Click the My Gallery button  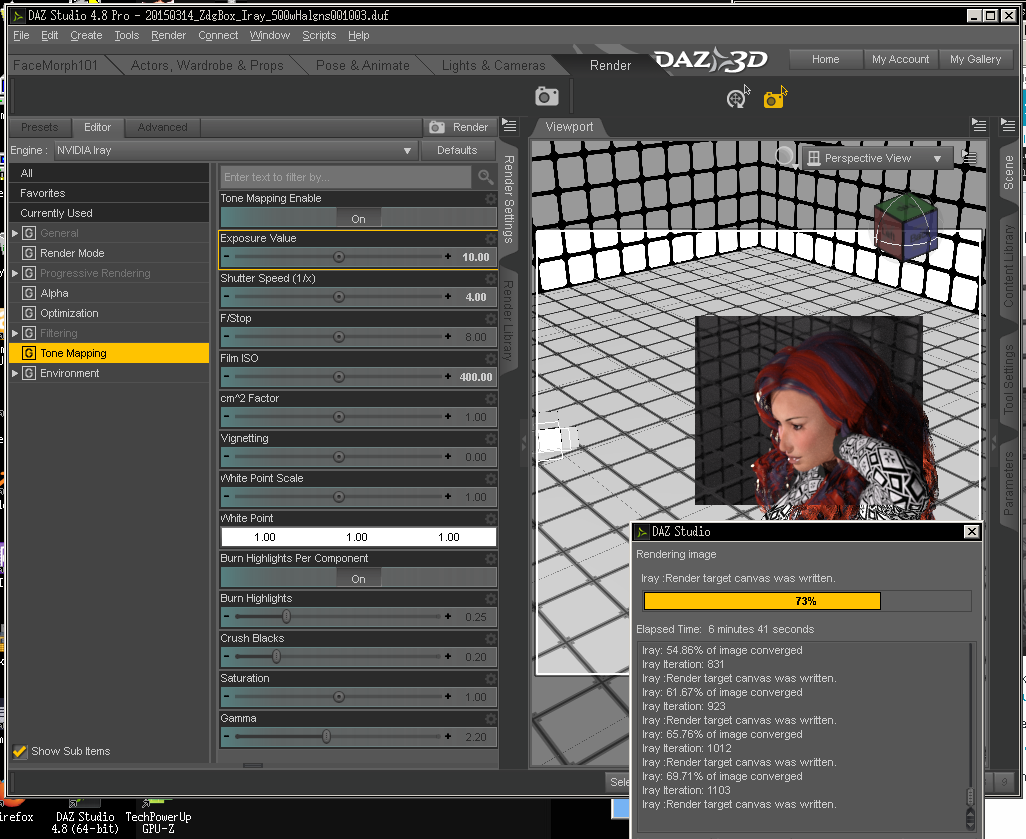975,59
